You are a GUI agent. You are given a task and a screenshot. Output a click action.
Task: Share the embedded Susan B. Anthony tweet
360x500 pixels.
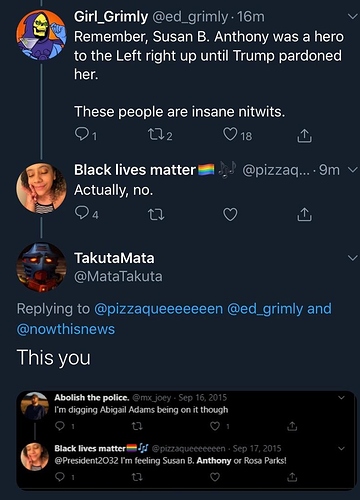click(292, 477)
